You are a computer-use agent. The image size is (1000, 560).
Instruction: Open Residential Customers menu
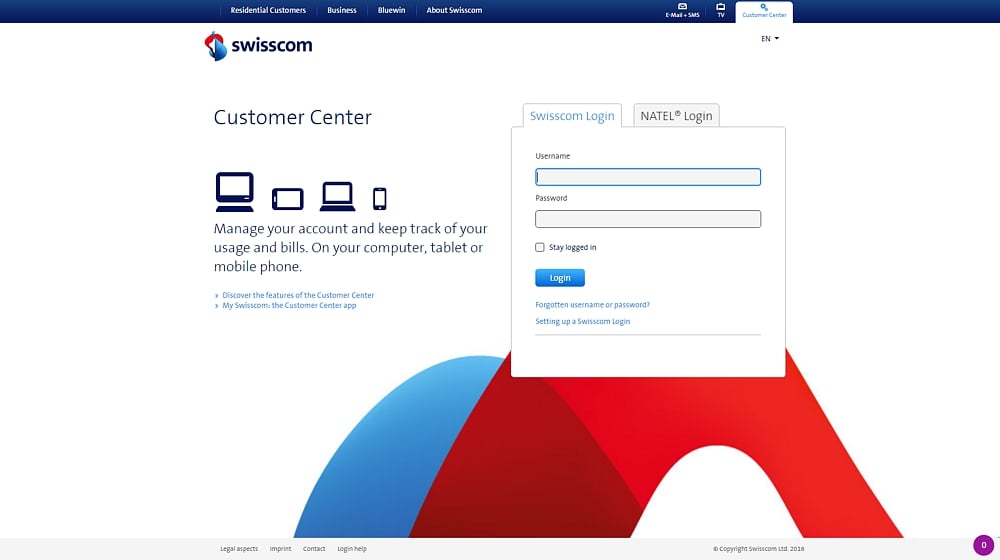click(x=268, y=10)
